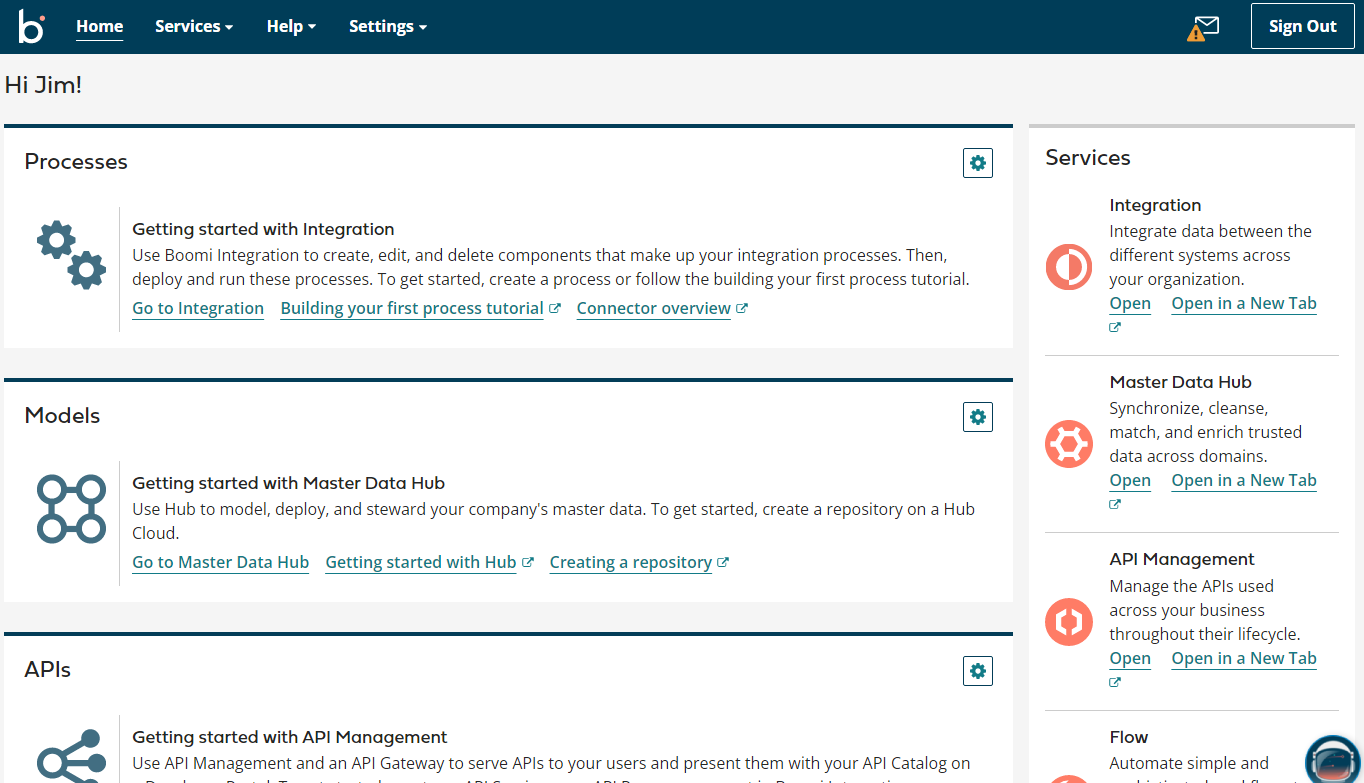Click 'Getting started with Master Data Hub' heading

pyautogui.click(x=288, y=484)
